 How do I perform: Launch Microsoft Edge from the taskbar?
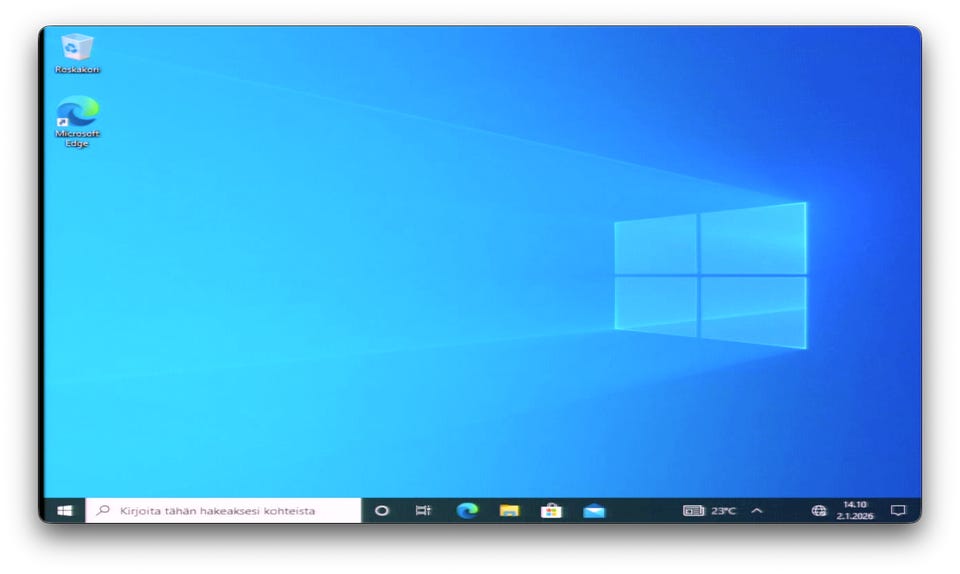467,510
